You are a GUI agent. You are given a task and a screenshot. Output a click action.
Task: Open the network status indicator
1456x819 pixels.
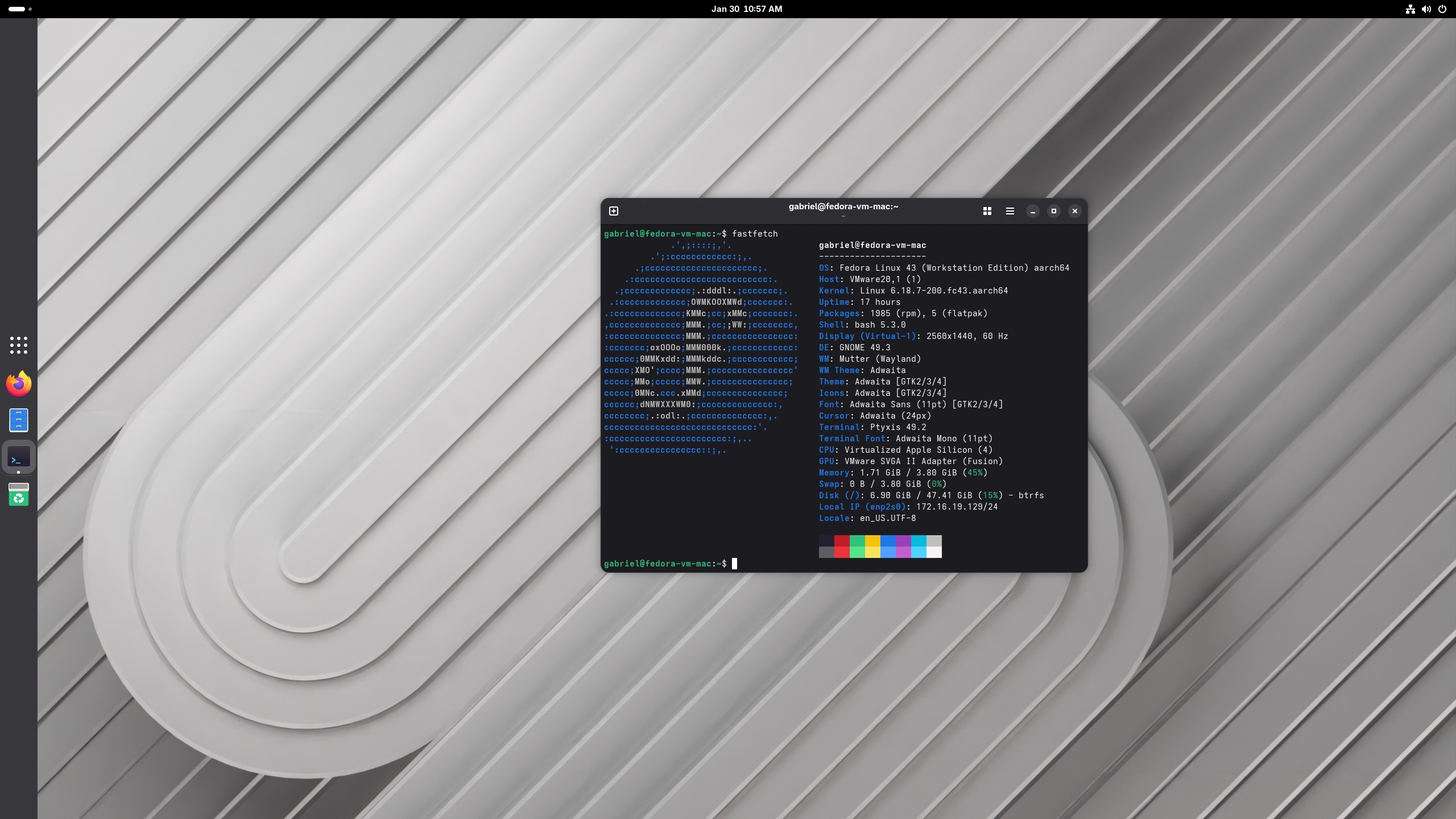[x=1410, y=9]
